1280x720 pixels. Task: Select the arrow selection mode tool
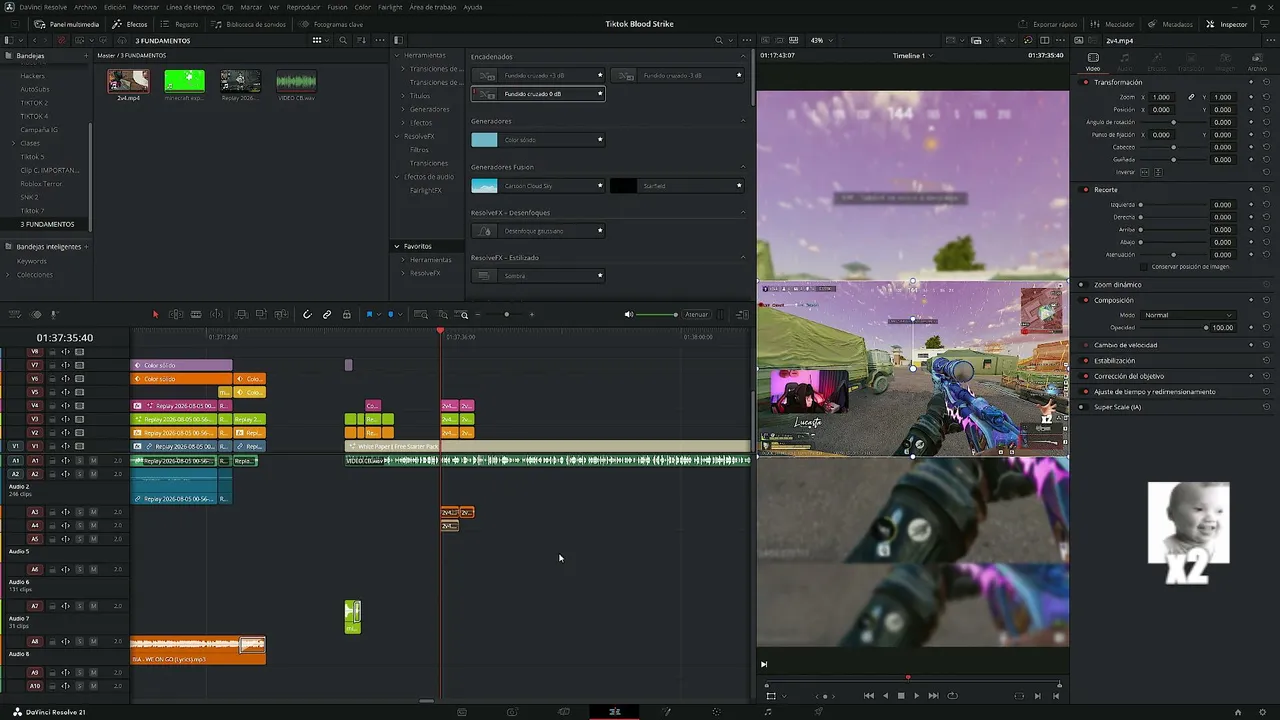click(155, 314)
